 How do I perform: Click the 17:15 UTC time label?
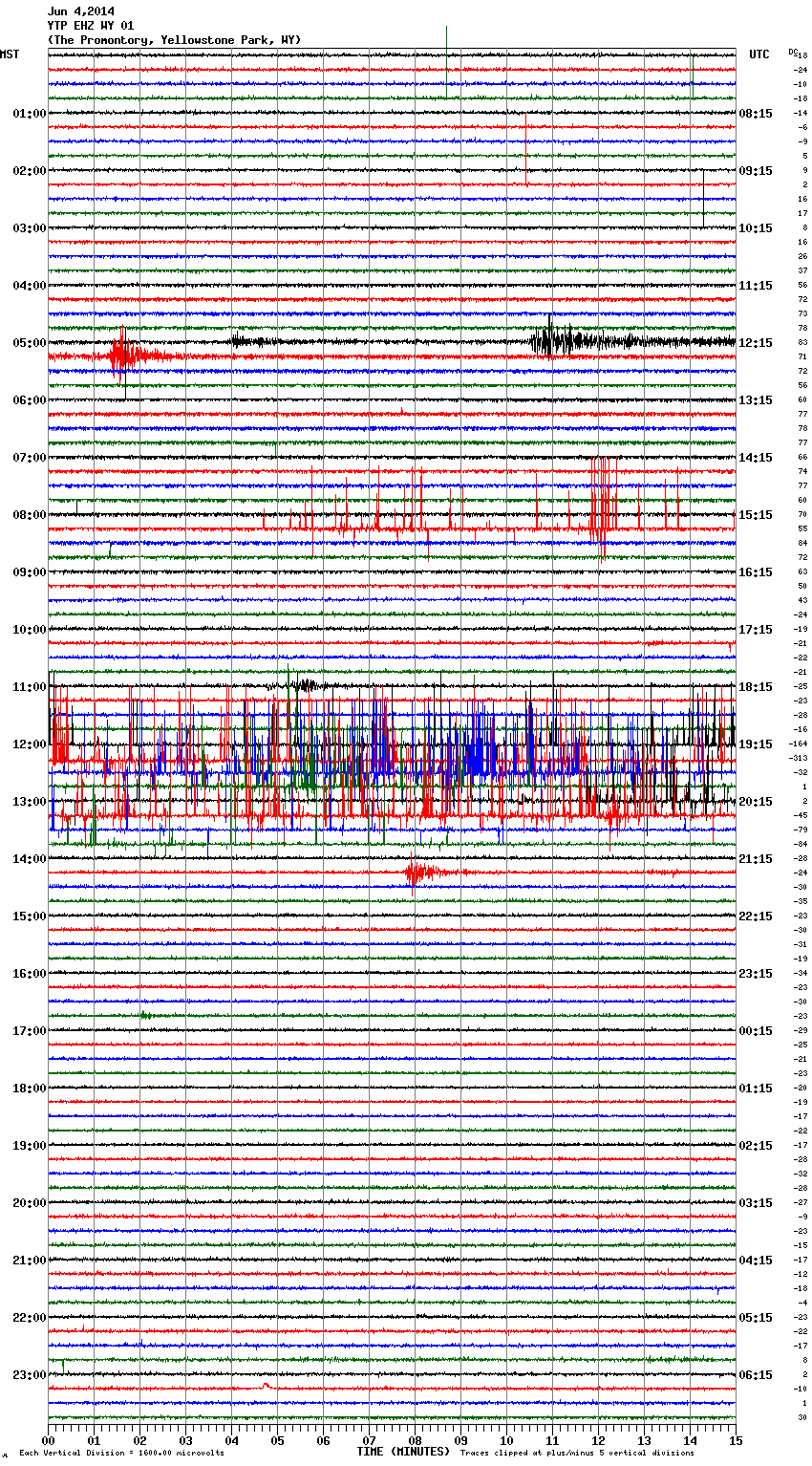756,630
